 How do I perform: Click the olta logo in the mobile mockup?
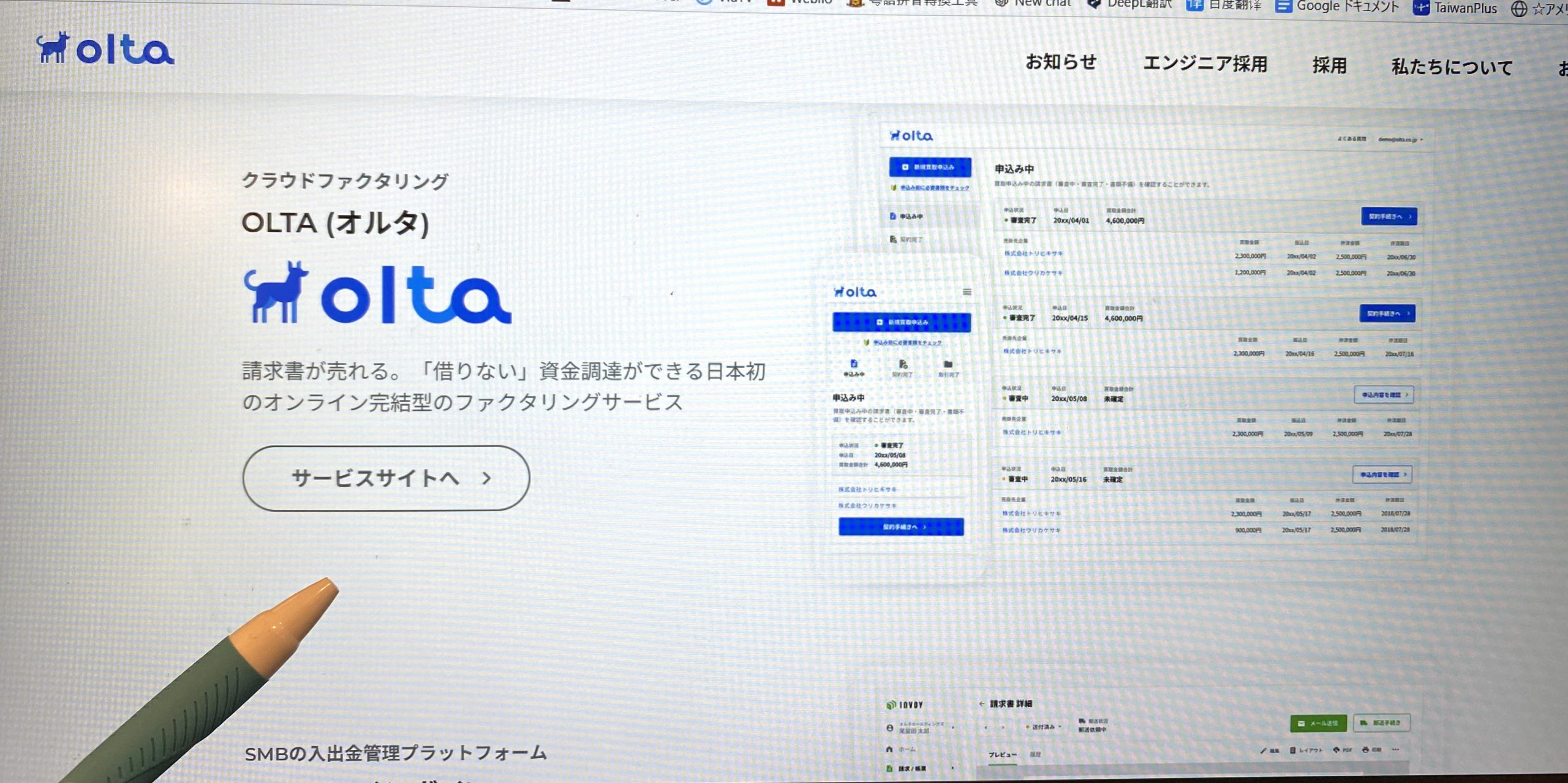pos(855,292)
